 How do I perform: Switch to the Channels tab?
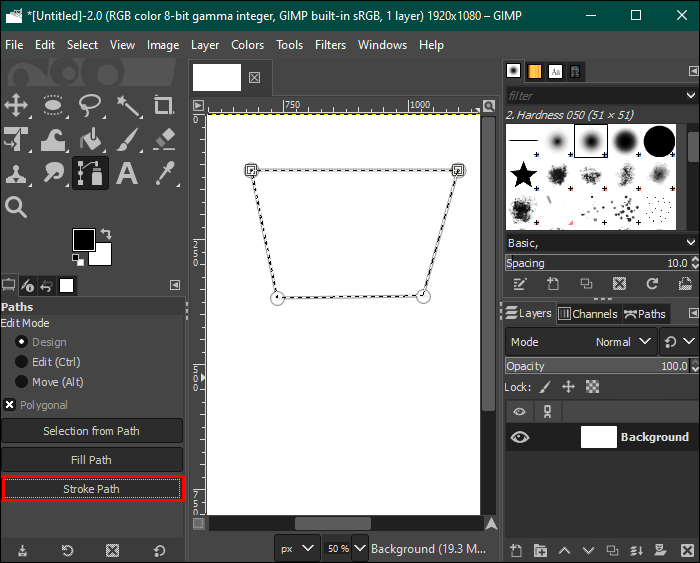[x=588, y=314]
